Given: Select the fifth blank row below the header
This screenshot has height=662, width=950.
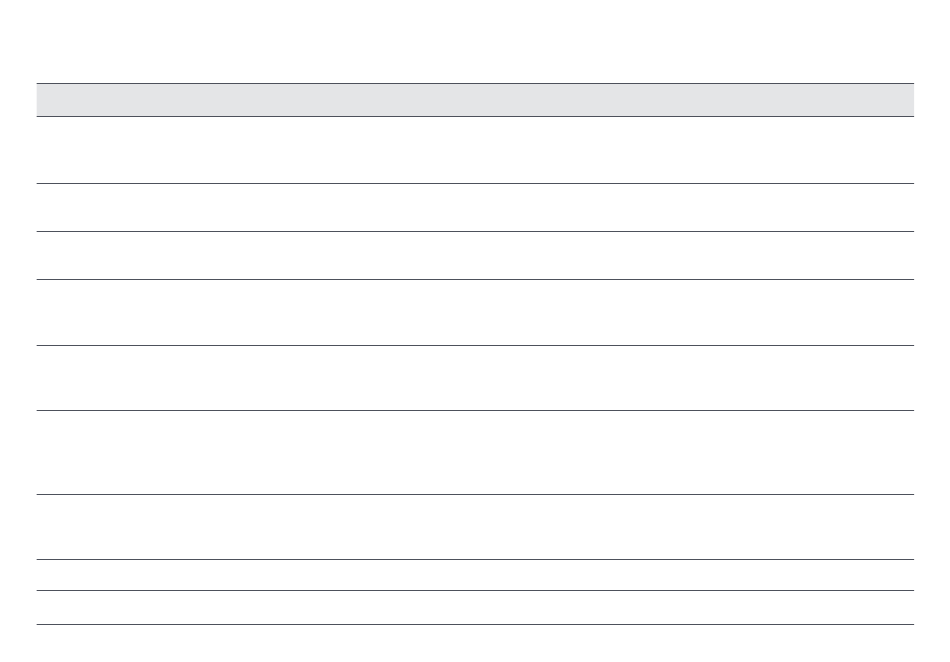Looking at the screenshot, I should point(475,378).
